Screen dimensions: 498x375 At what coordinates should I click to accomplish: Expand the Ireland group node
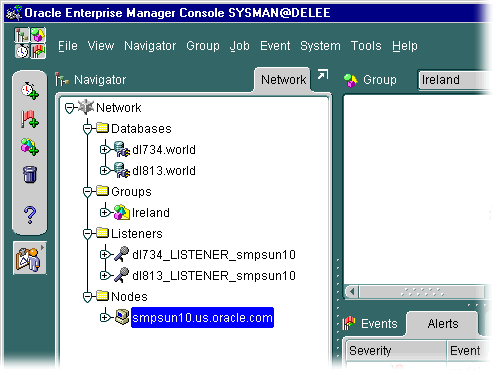(105, 213)
